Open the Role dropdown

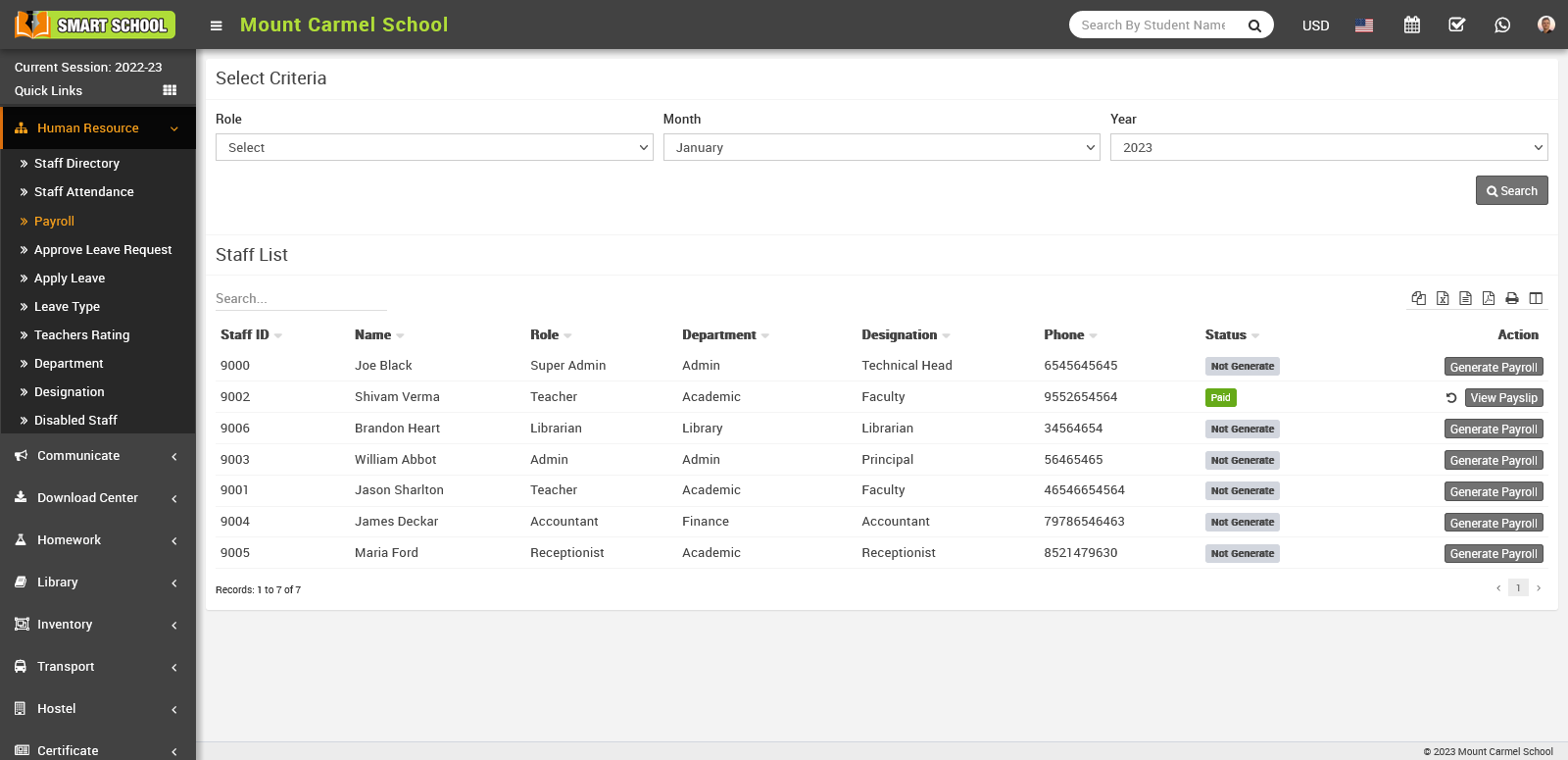[434, 147]
